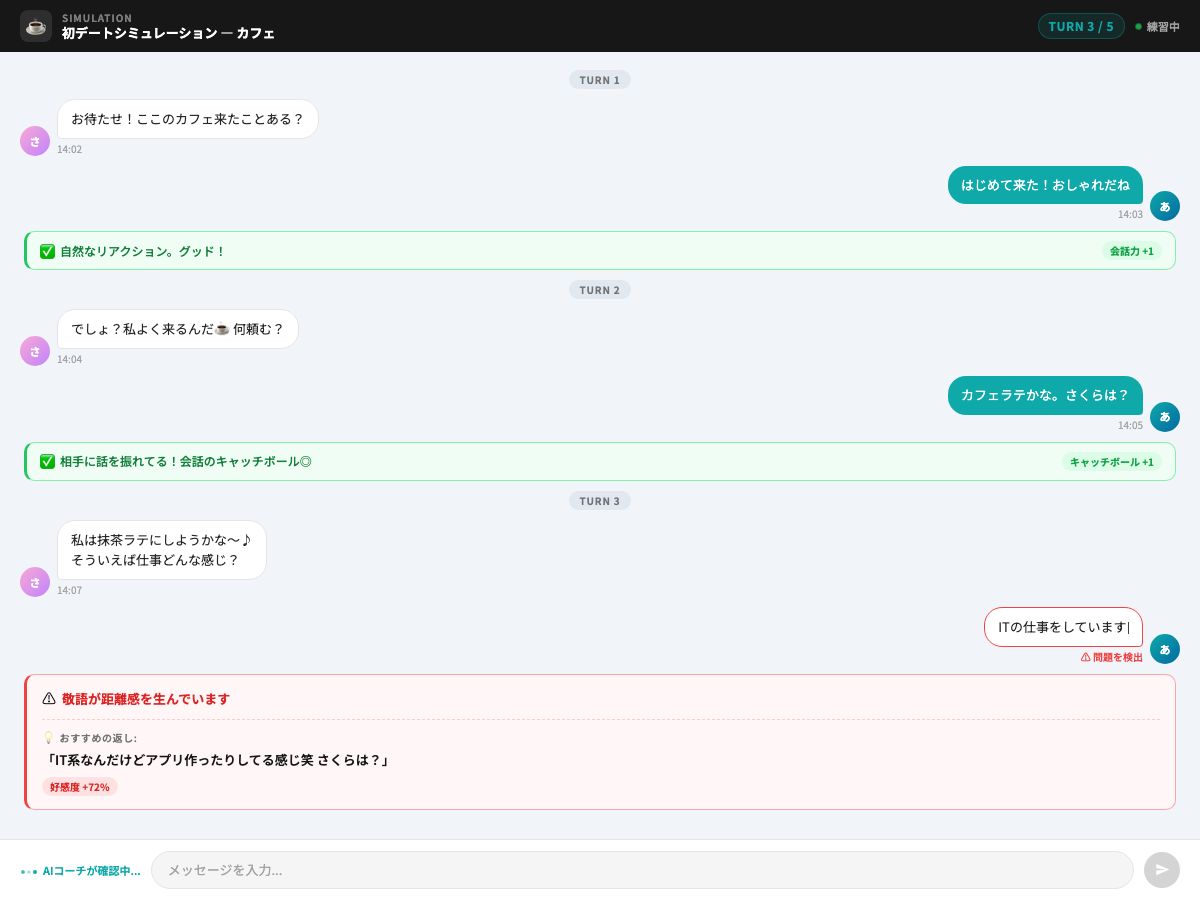Click the あ avatar next to the flagged message
Image resolution: width=1200 pixels, height=900 pixels.
click(x=1165, y=649)
